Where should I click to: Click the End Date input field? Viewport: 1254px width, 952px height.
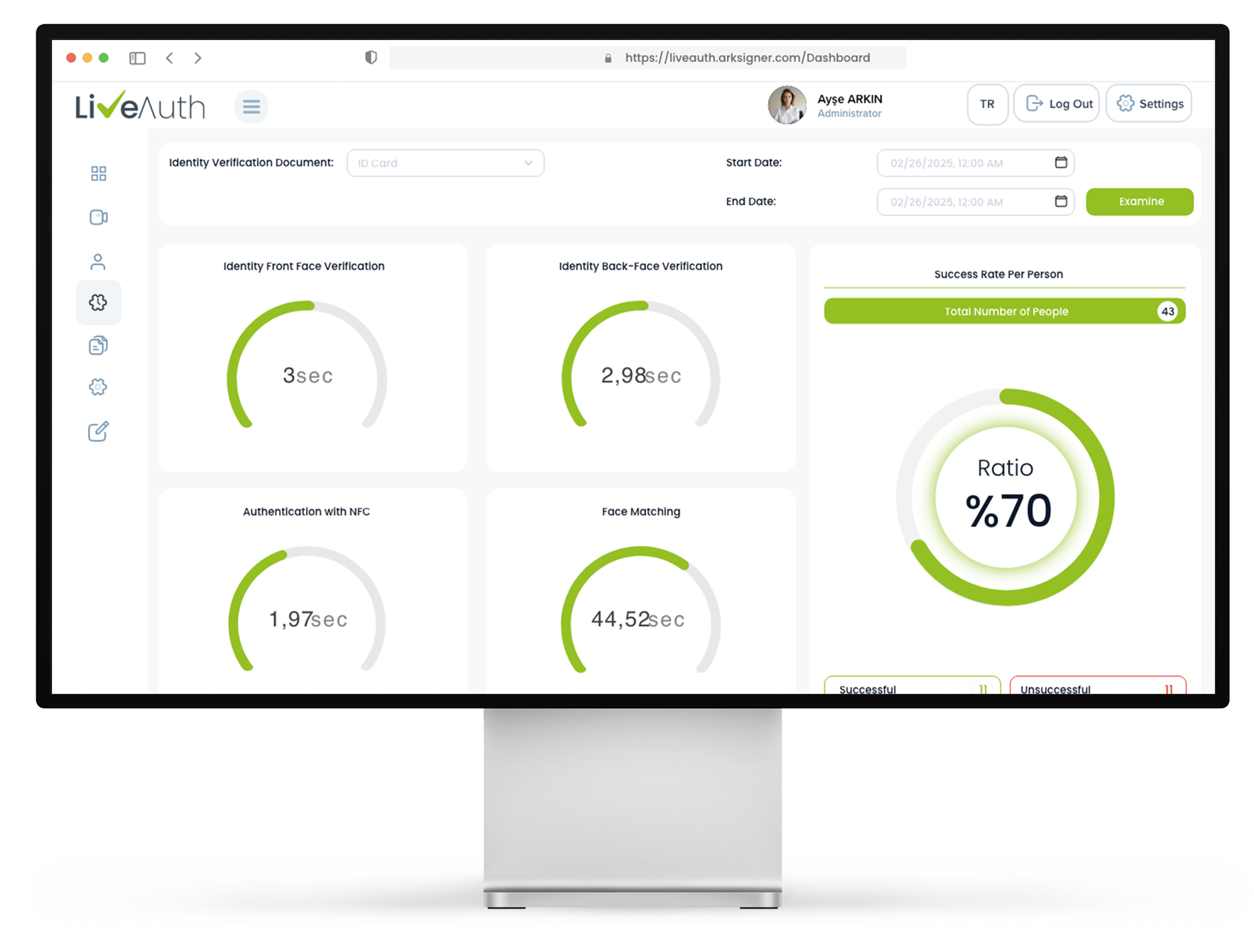(x=976, y=202)
